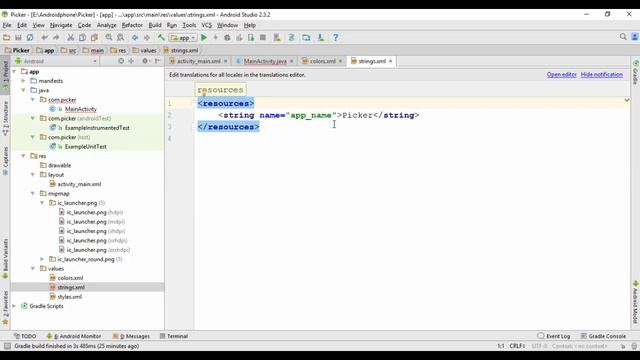
Task: Open the Terminal tool window
Action: [x=174, y=336]
